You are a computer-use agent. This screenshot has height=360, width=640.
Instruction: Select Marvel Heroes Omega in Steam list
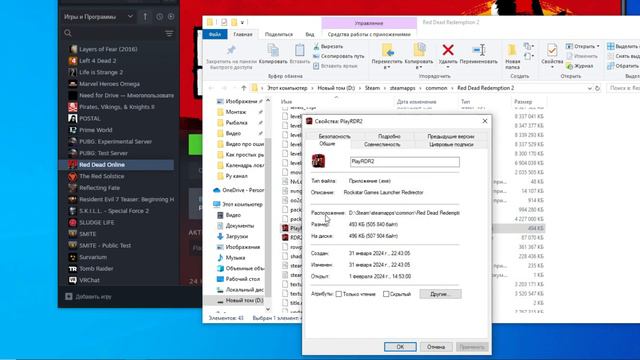coord(109,84)
